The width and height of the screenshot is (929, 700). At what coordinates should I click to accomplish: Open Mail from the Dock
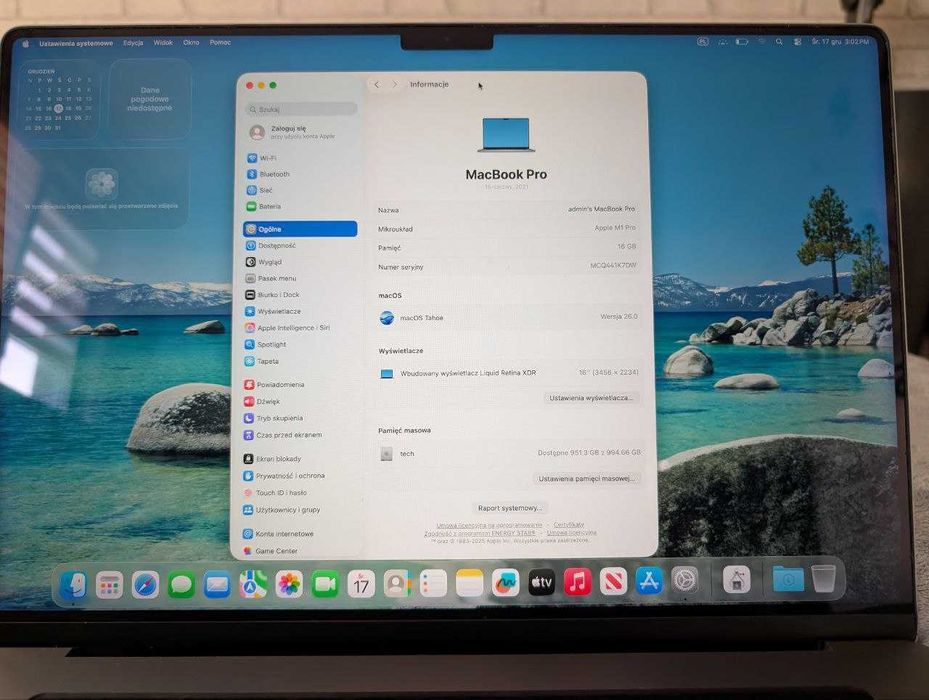point(217,586)
